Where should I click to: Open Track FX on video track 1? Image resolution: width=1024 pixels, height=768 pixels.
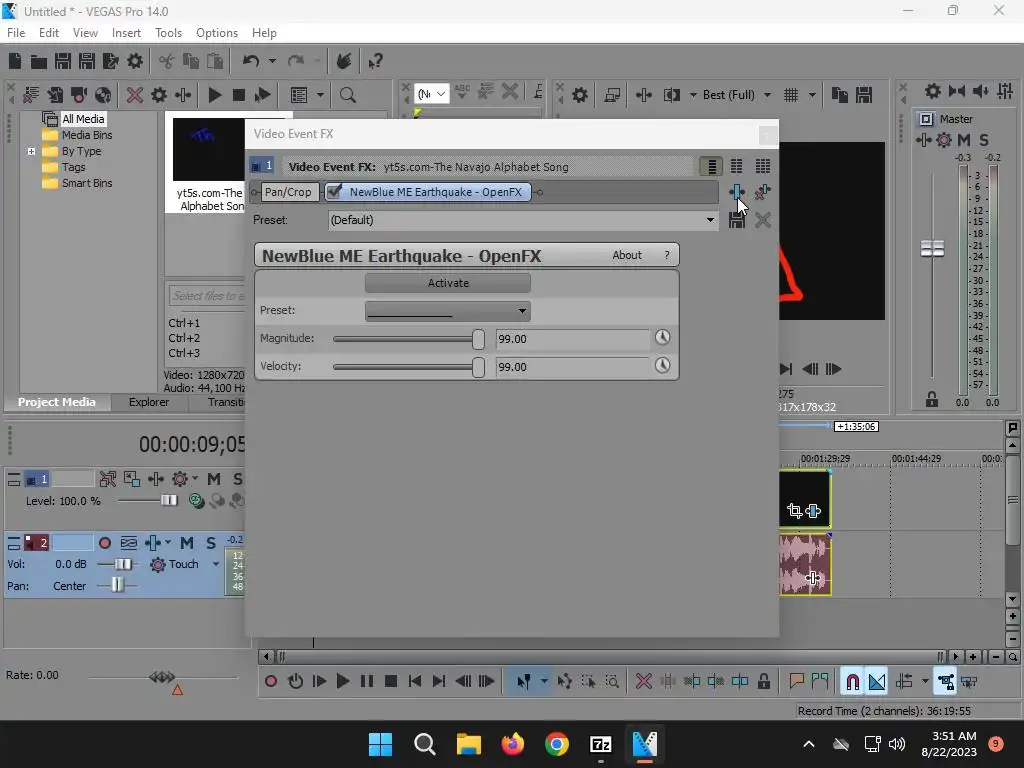[155, 479]
